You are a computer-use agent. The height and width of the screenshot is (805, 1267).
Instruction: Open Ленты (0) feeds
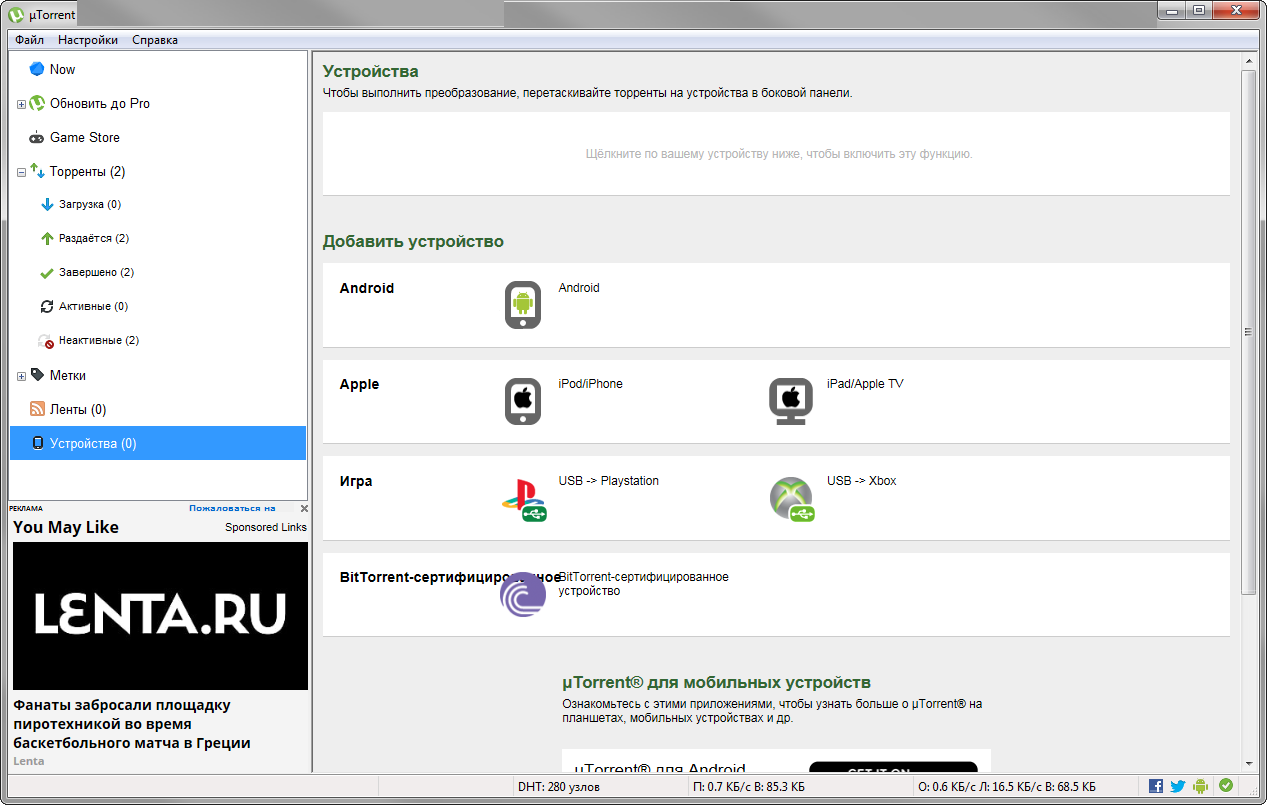[78, 409]
